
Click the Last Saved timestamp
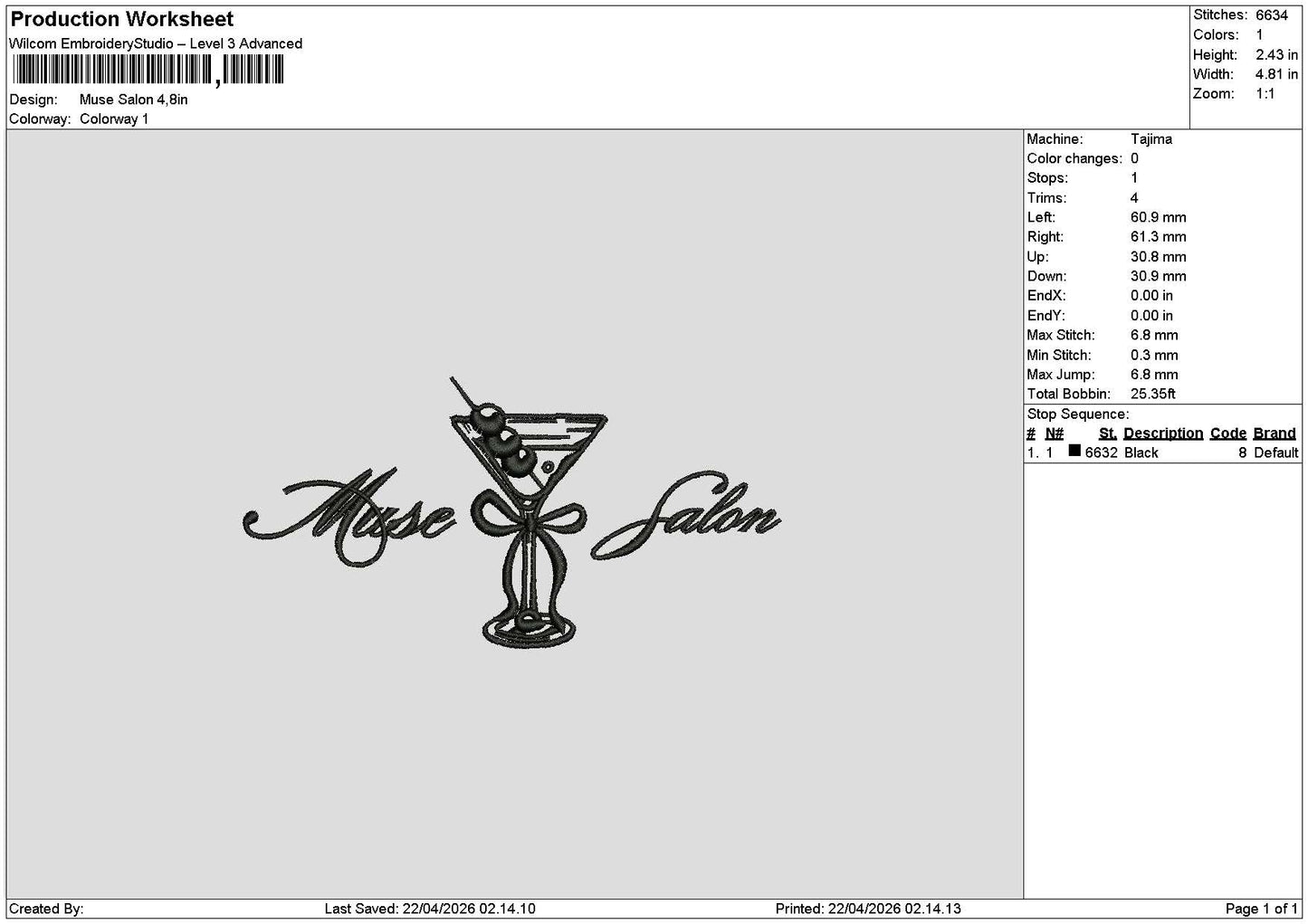pyautogui.click(x=430, y=909)
